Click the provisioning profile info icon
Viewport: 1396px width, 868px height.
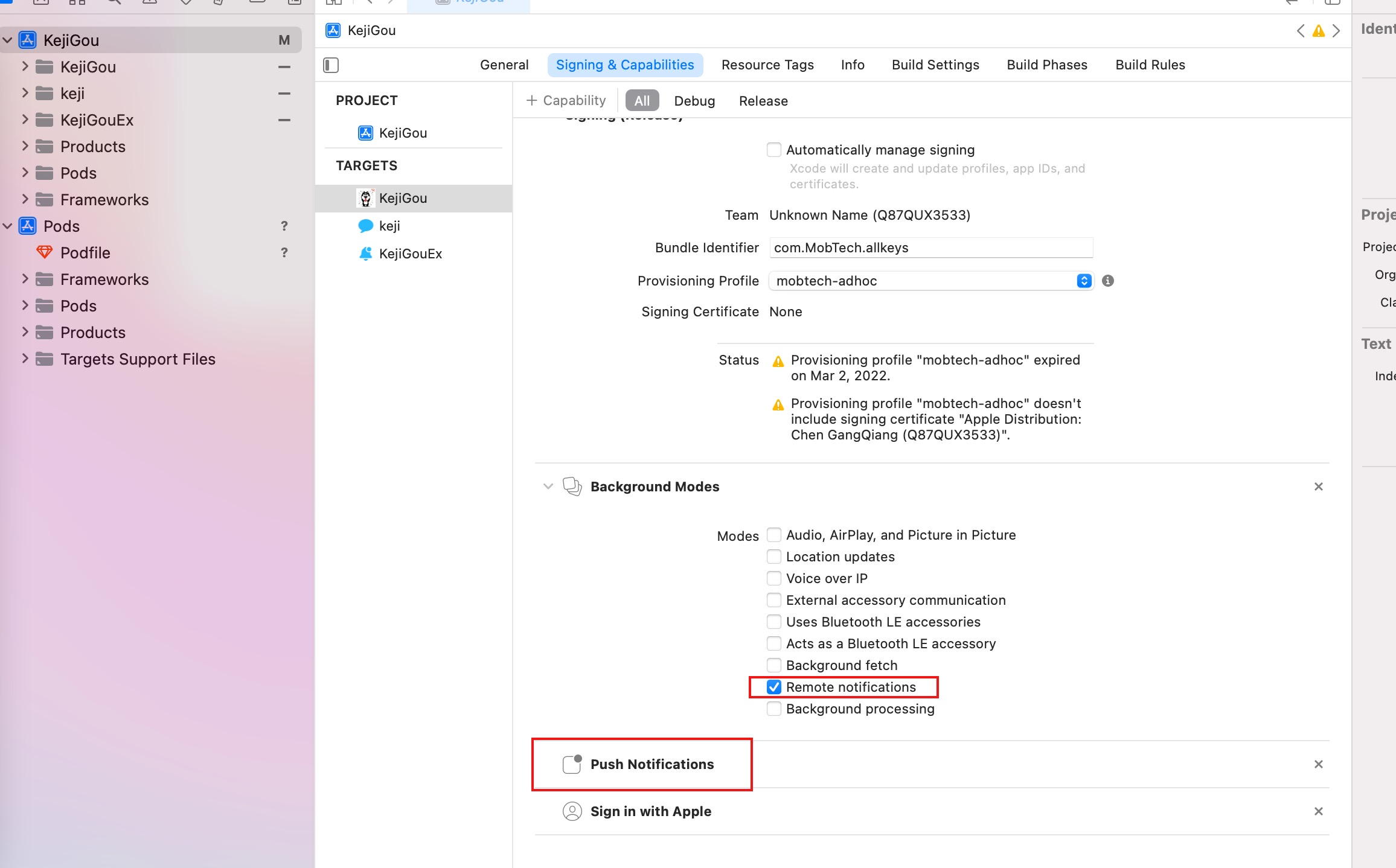coord(1108,281)
